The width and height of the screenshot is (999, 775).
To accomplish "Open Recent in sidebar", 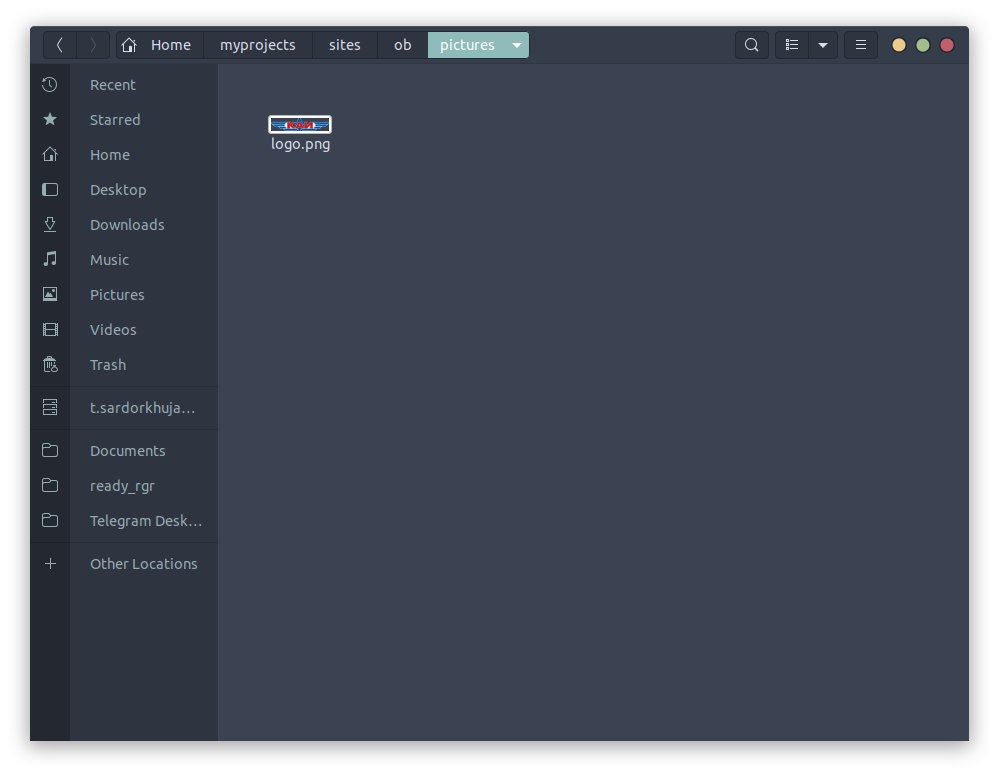I will (112, 85).
